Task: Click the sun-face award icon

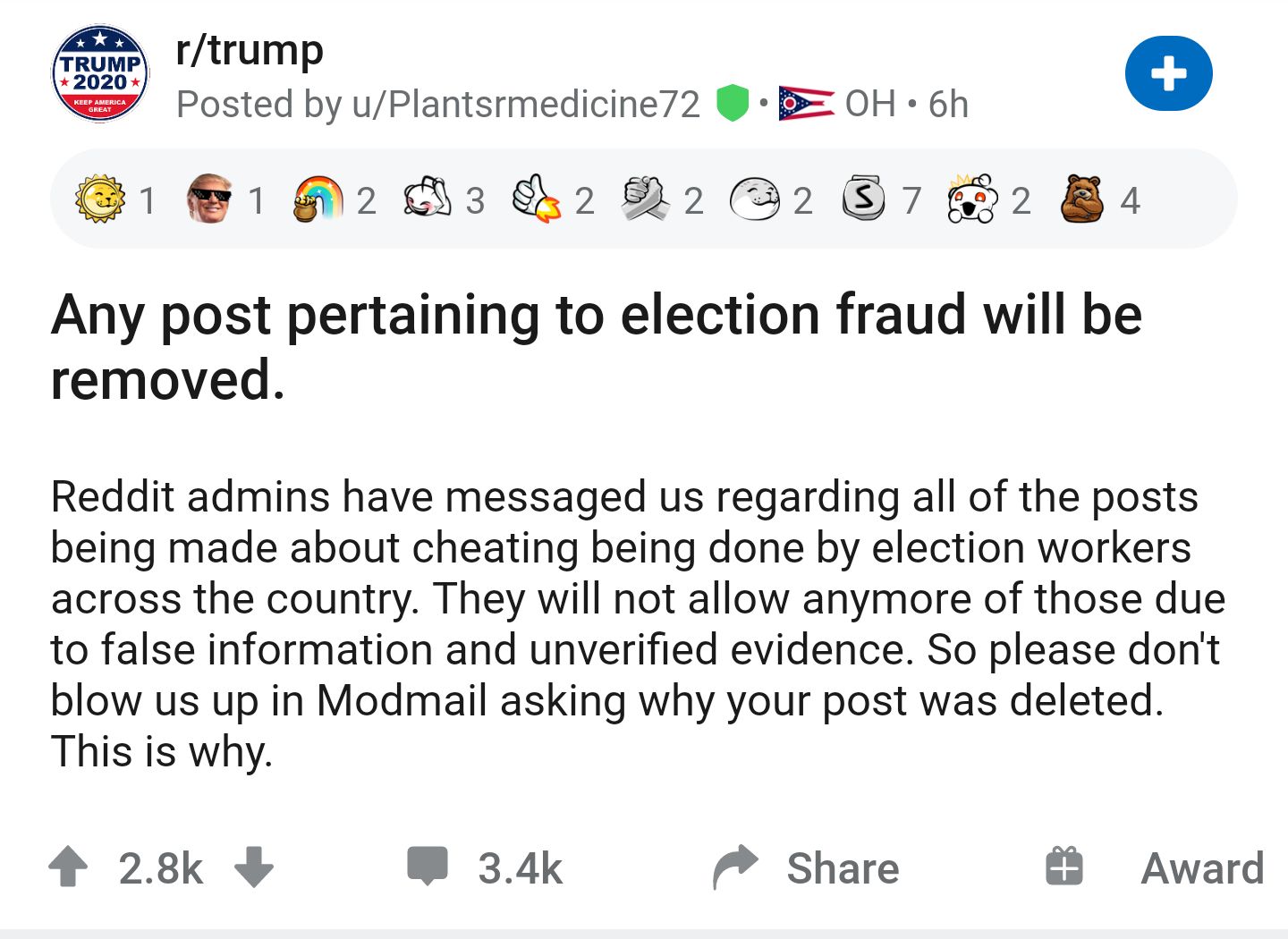Action: coord(99,197)
